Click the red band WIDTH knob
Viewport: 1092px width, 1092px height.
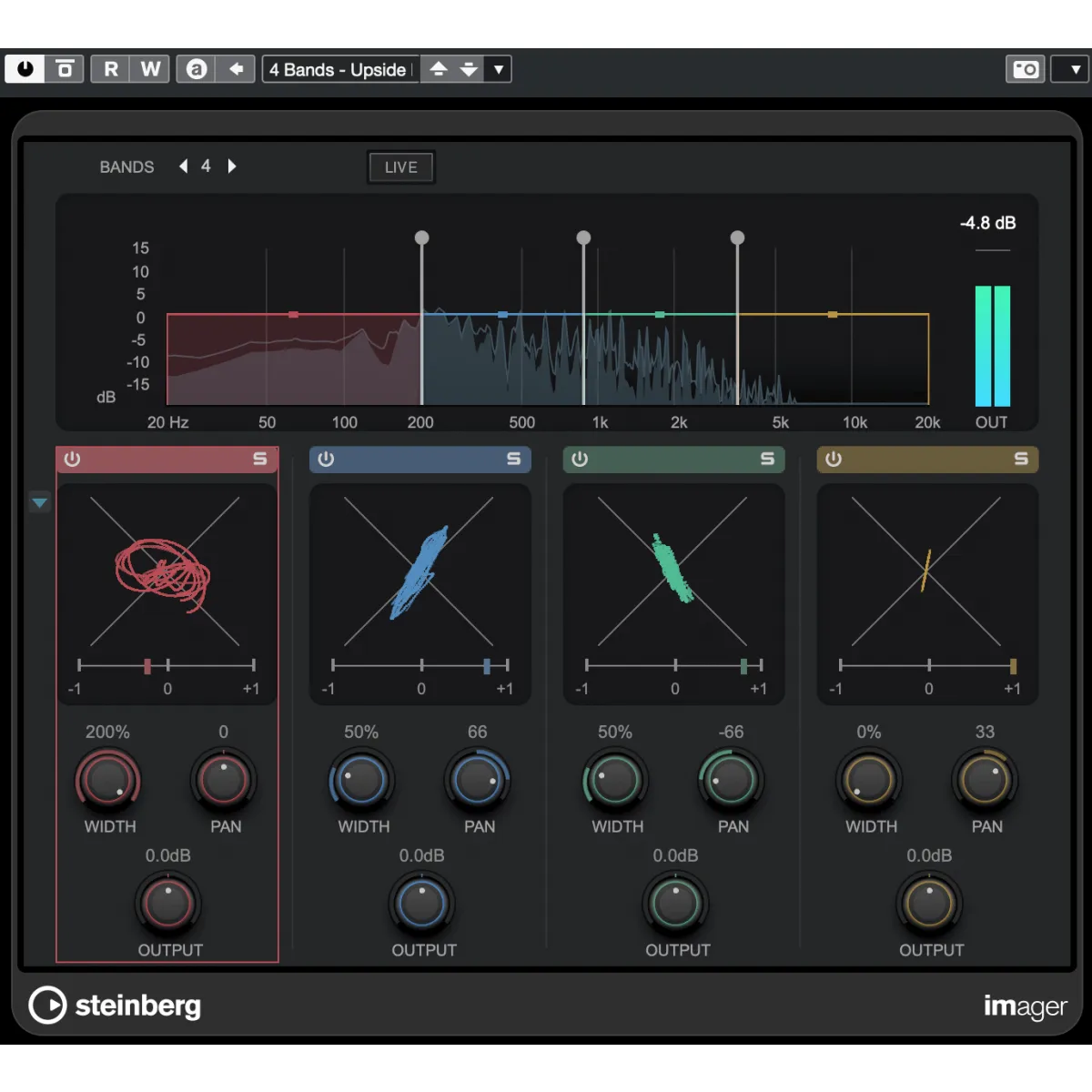(x=108, y=780)
